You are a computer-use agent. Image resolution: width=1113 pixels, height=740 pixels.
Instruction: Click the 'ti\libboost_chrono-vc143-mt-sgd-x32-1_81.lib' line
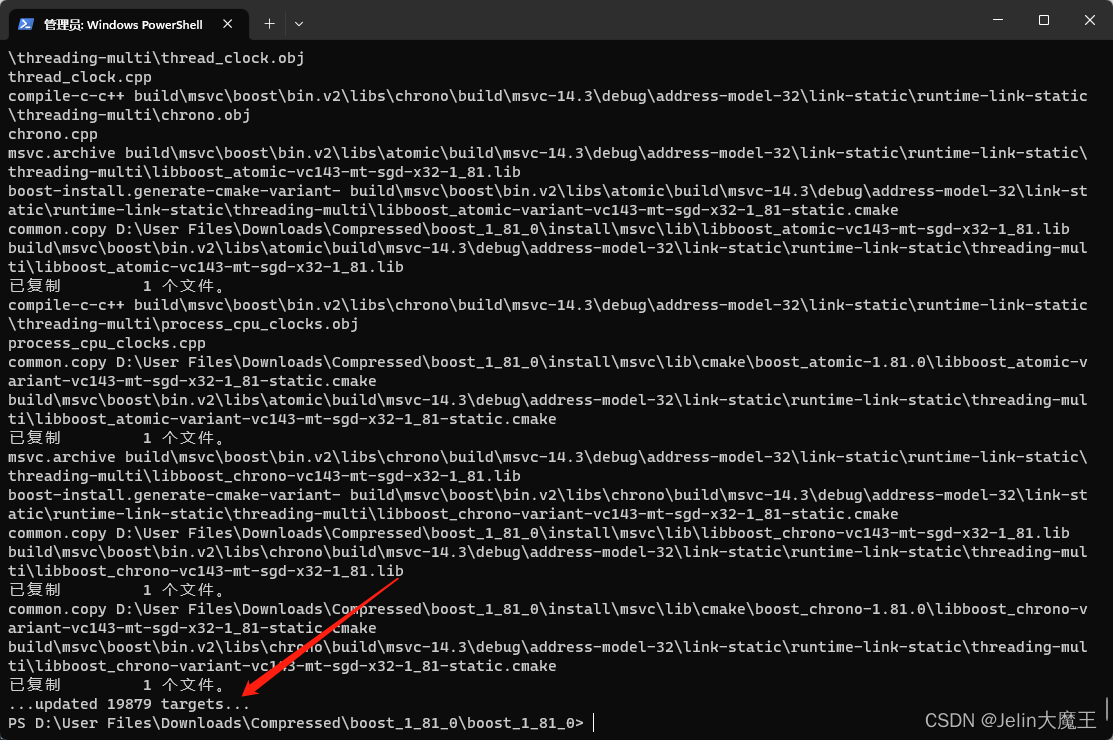(206, 570)
